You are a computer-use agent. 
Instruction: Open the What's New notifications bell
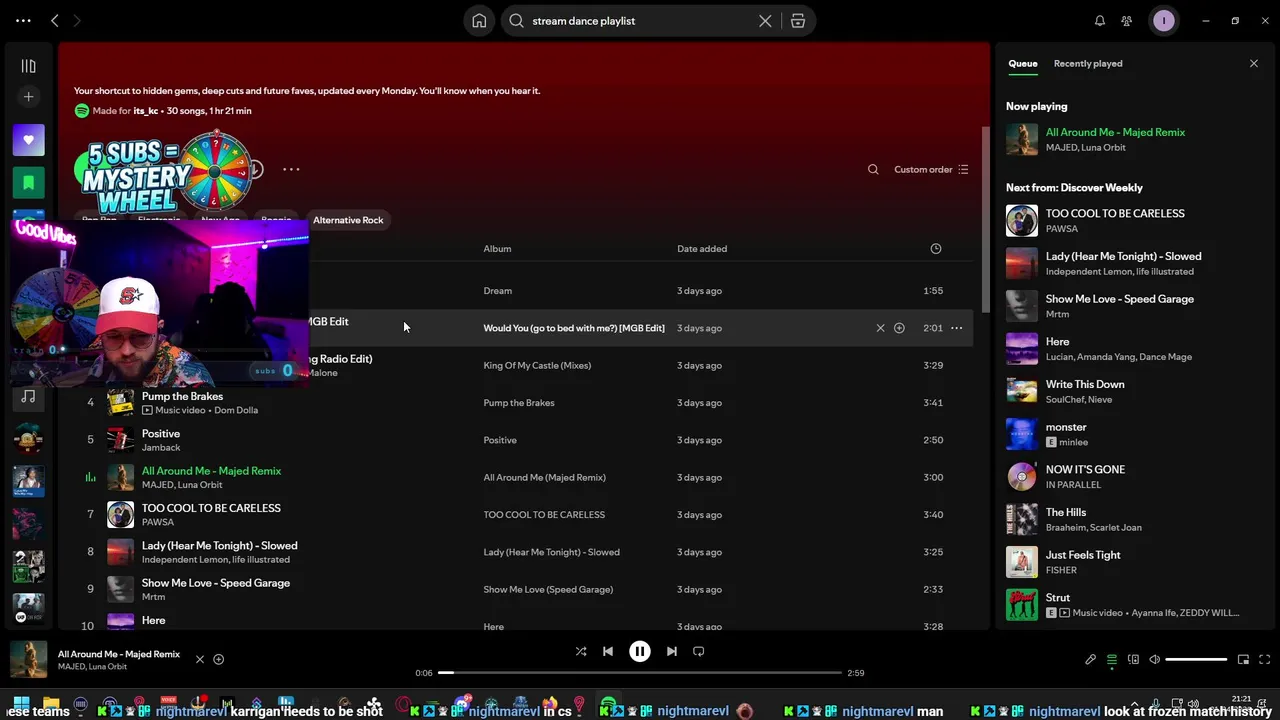1100,21
